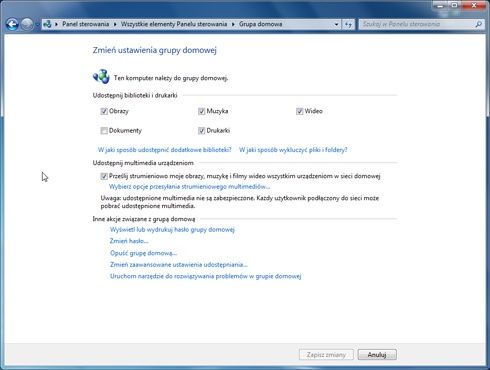
Task: Click the Zmień hasło link
Action: pyautogui.click(x=129, y=241)
